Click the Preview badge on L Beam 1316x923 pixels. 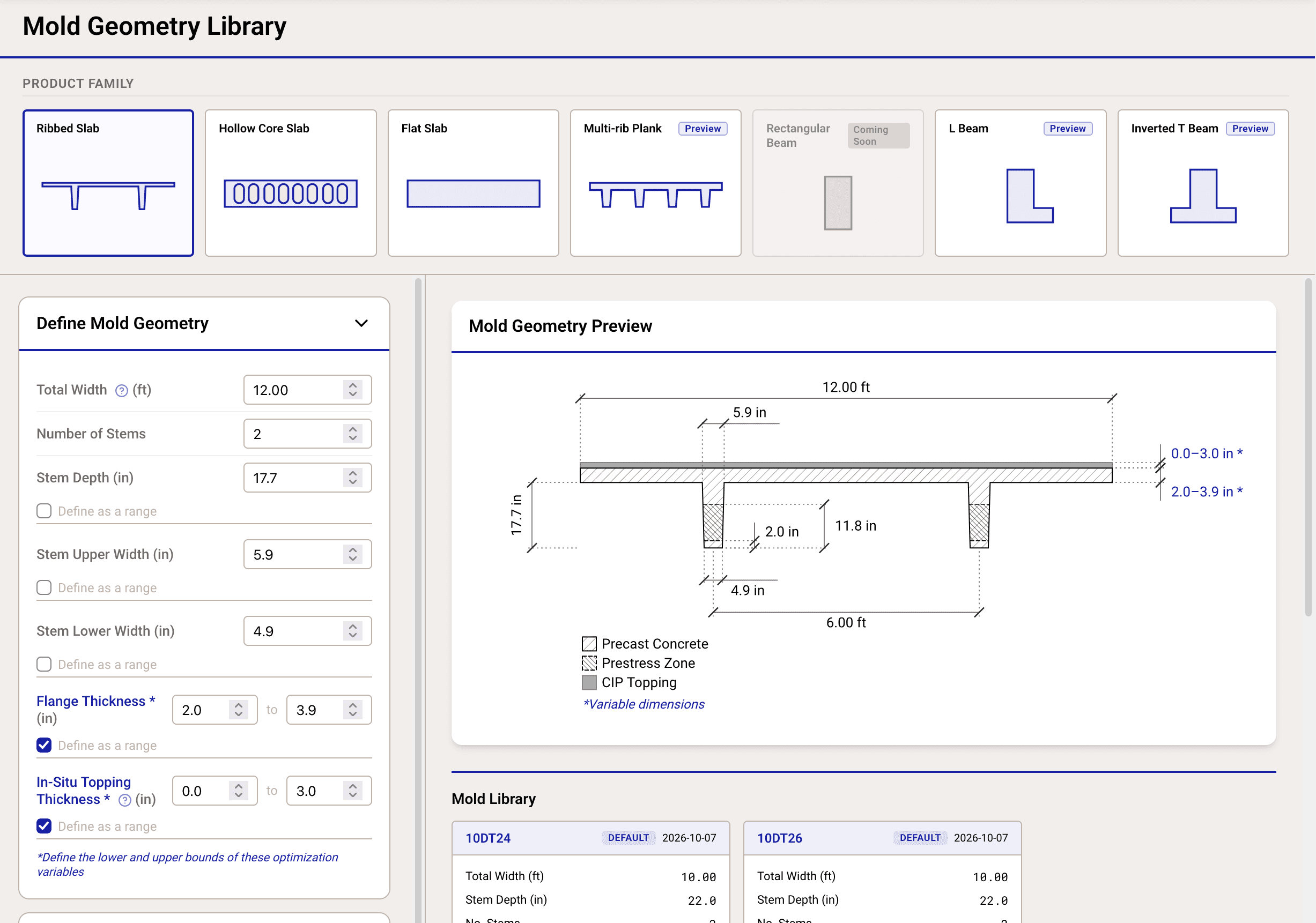1068,128
